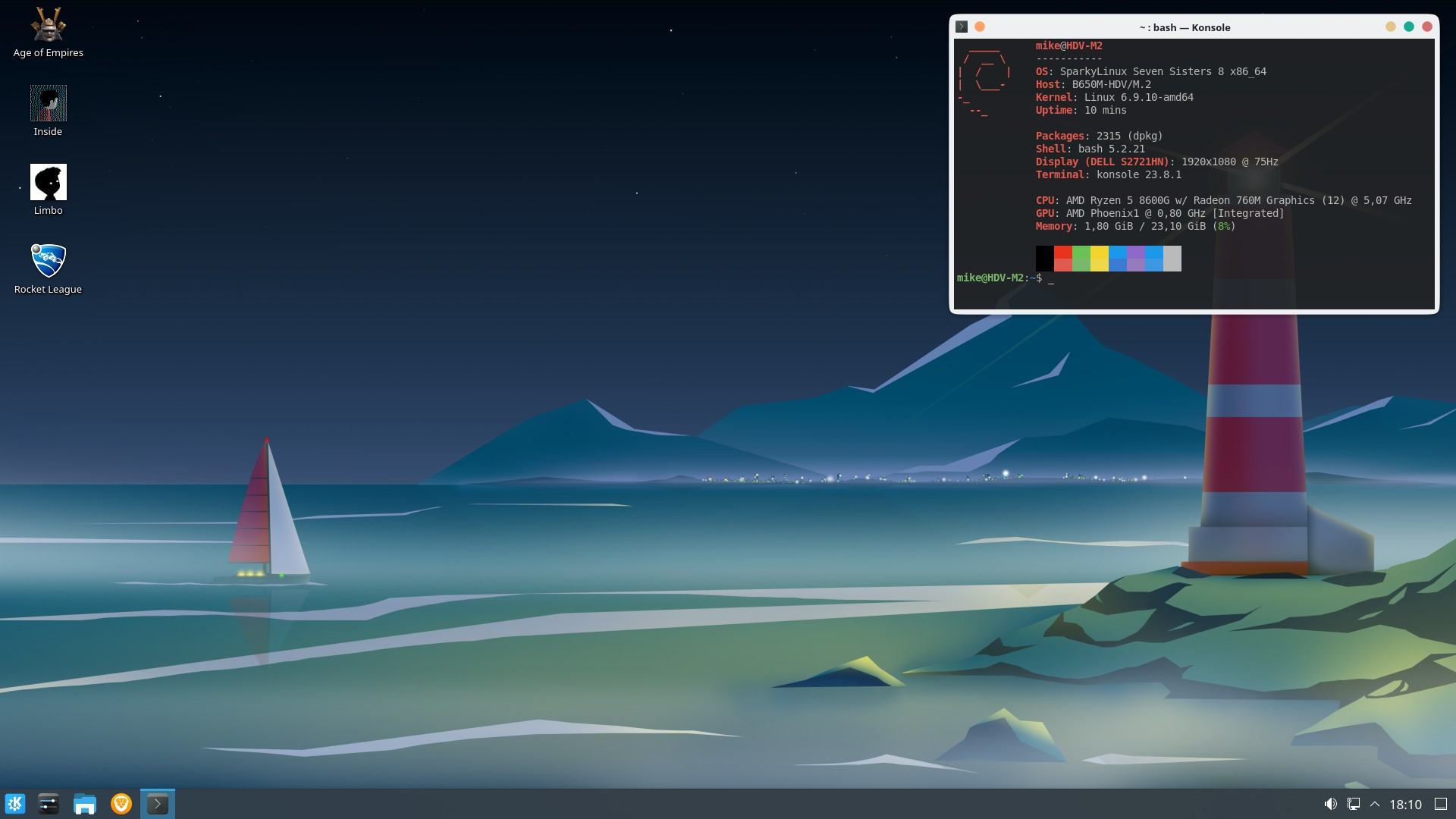
Task: Open the clock showing 18:10
Action: 1405,804
